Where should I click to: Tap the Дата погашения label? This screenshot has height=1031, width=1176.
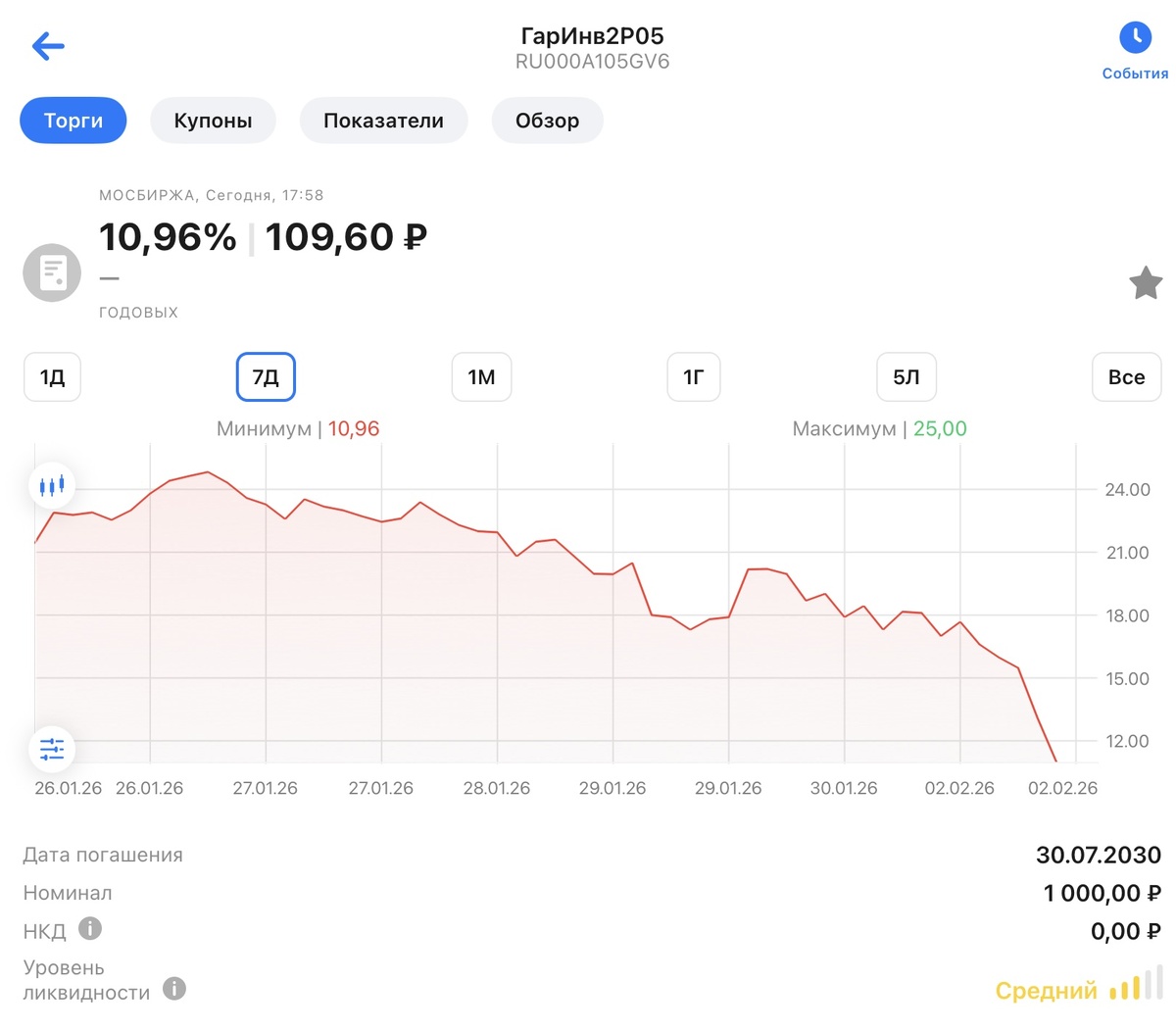tap(103, 855)
